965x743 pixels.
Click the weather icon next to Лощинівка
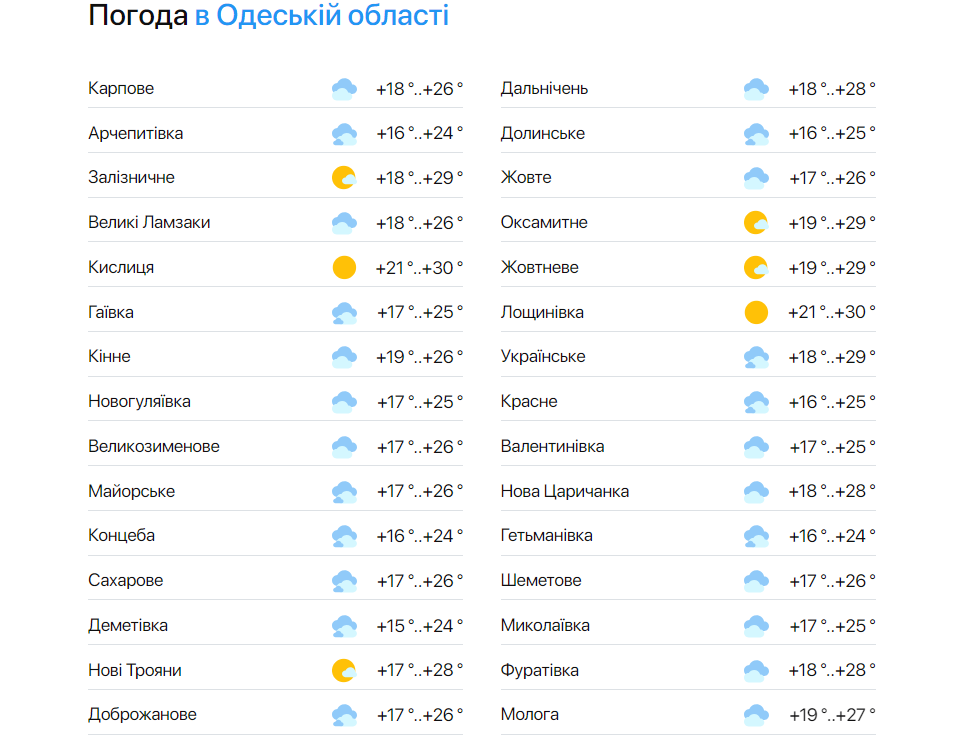coord(757,311)
